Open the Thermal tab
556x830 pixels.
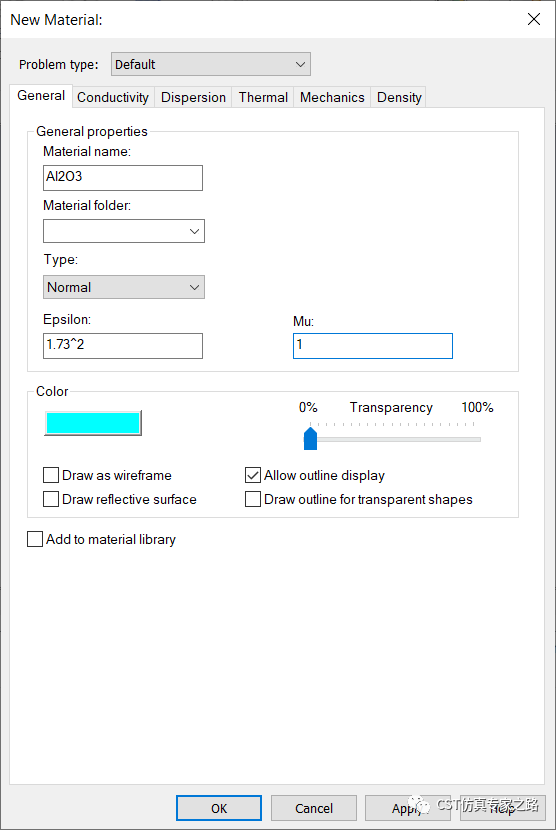coord(263,97)
